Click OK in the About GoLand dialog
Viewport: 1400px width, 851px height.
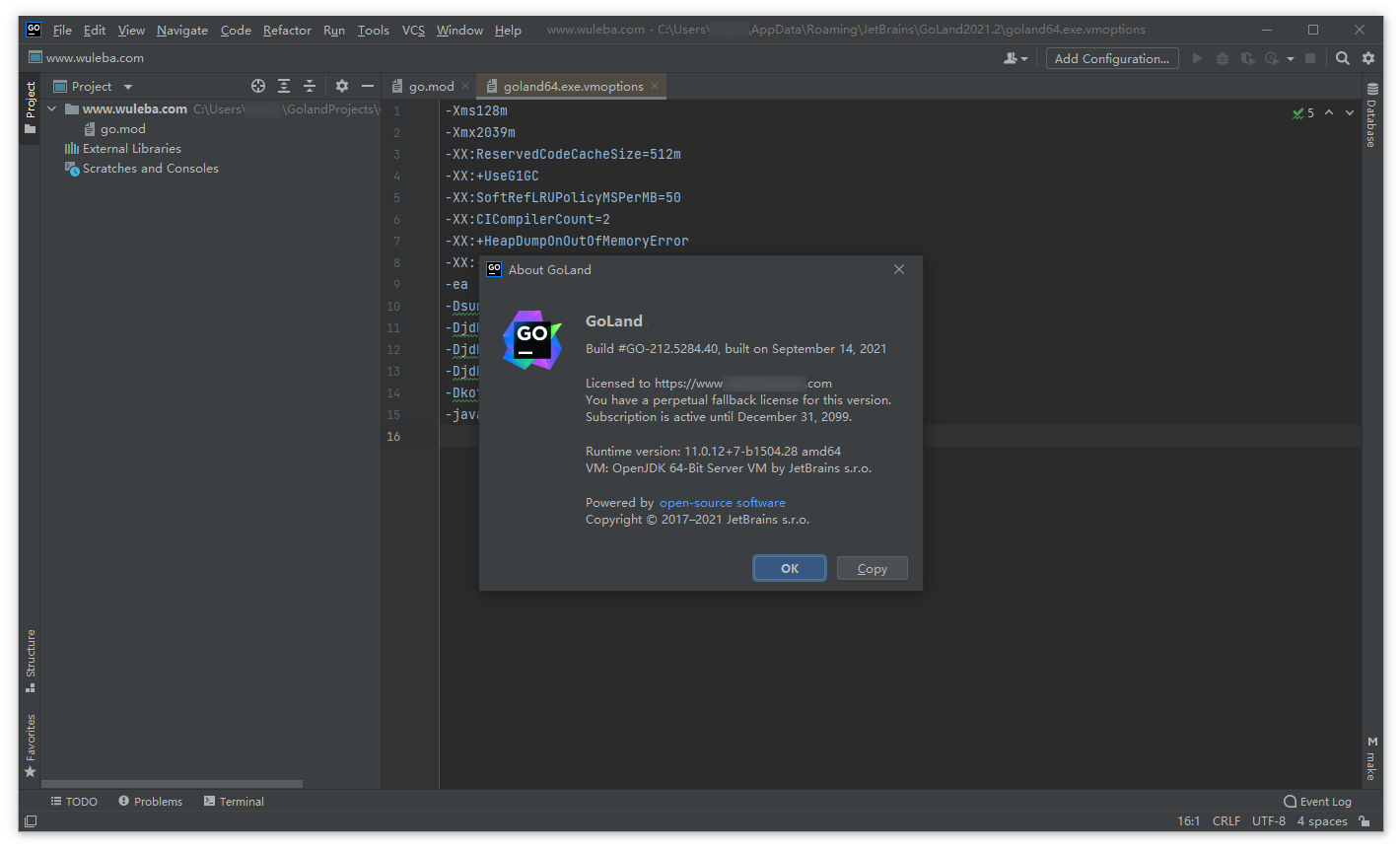point(790,568)
